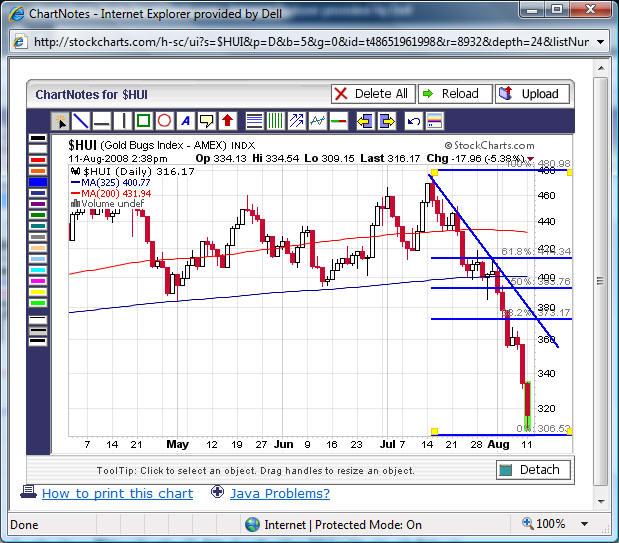Pick the cyan color swatch
The height and width of the screenshot is (543, 619).
tap(38, 270)
